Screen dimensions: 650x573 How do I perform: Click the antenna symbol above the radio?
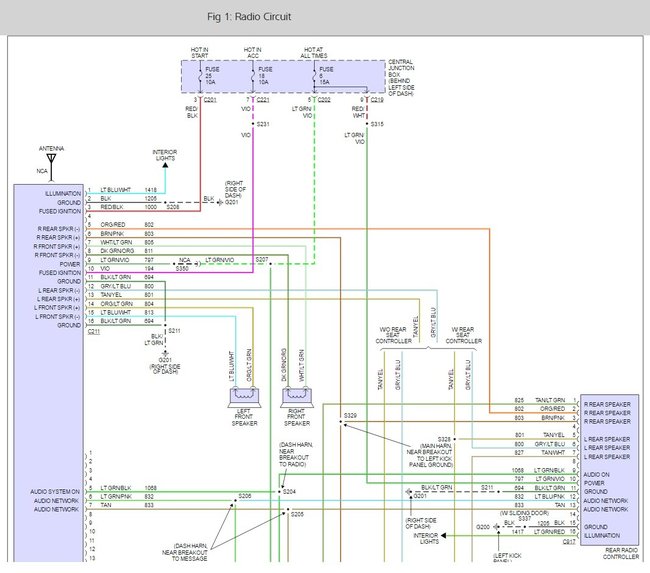tap(51, 168)
